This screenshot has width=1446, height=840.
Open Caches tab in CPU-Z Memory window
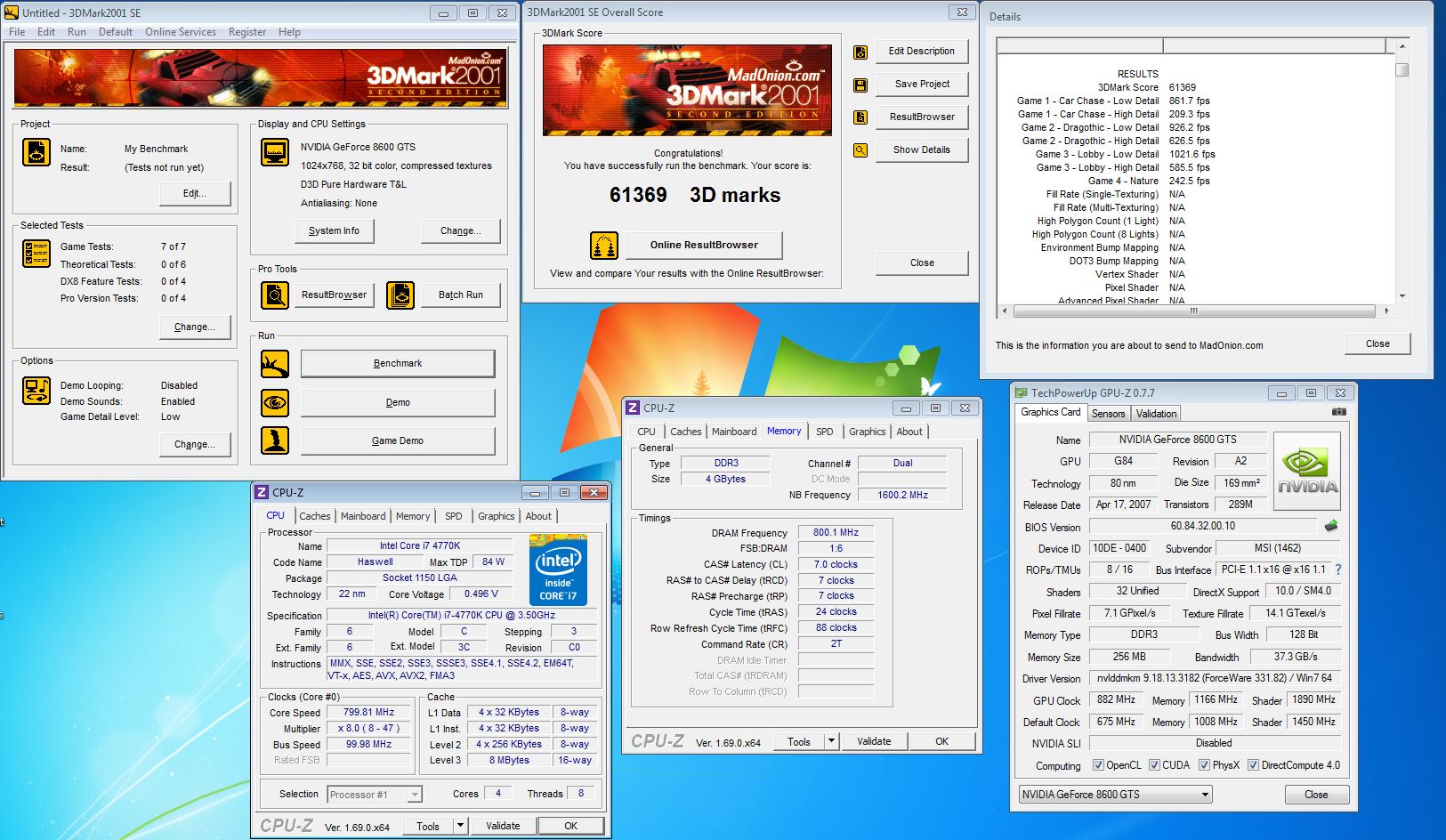(x=686, y=432)
